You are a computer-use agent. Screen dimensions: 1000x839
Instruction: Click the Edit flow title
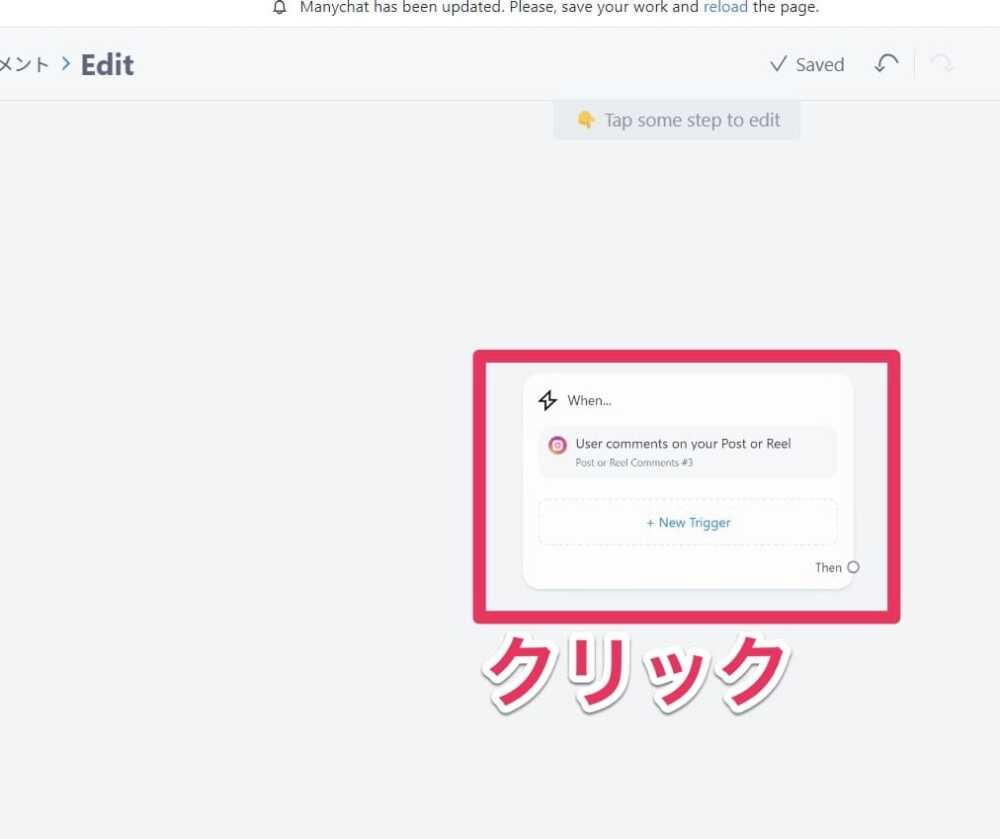[x=107, y=65]
